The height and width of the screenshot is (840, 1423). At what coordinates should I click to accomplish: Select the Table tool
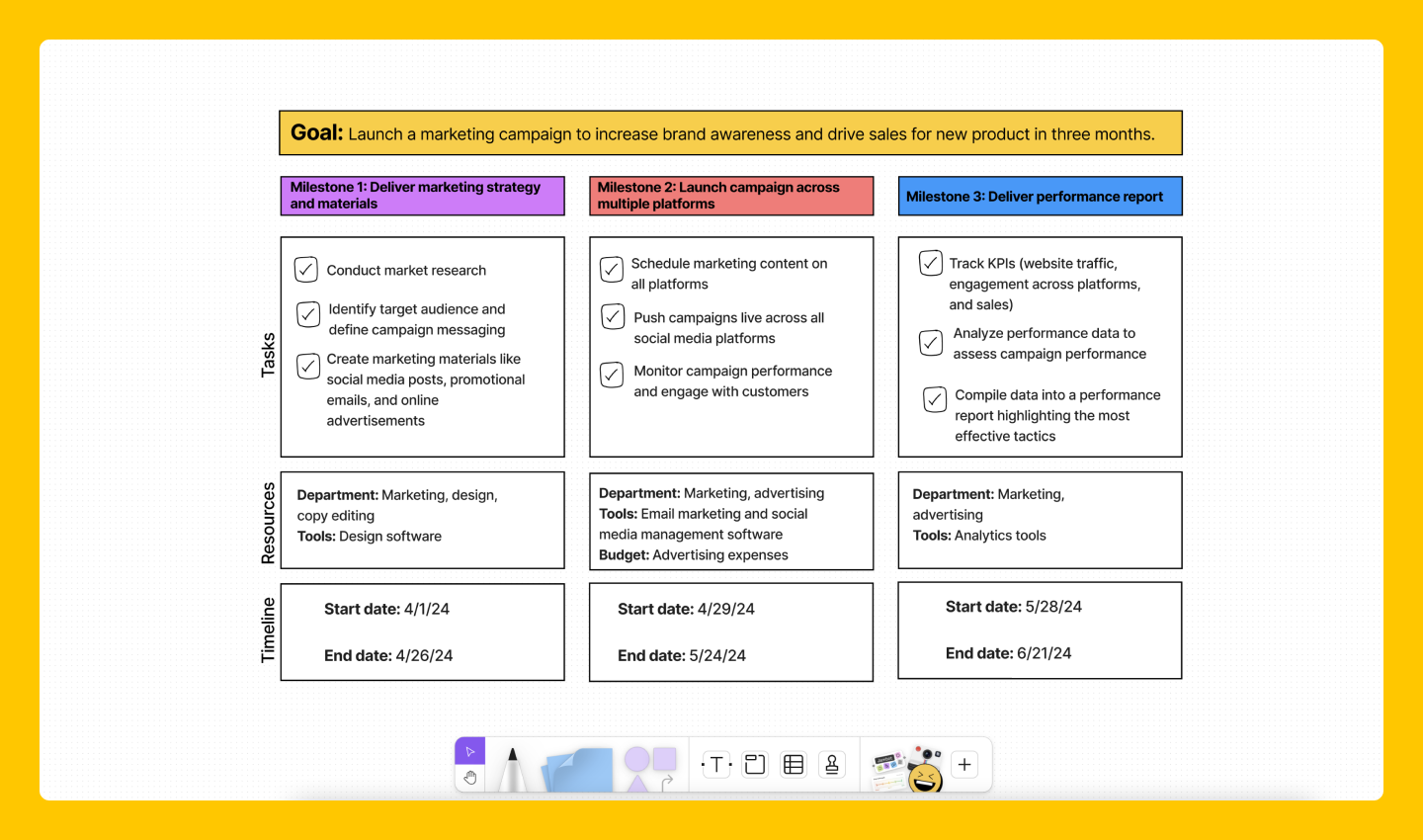793,764
